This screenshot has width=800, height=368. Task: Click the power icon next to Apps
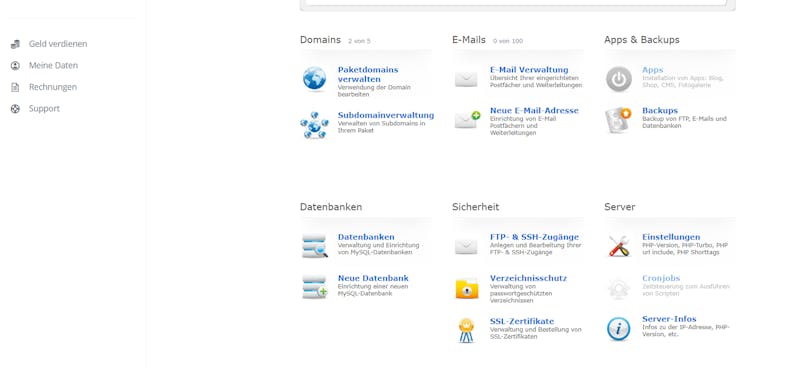[619, 79]
